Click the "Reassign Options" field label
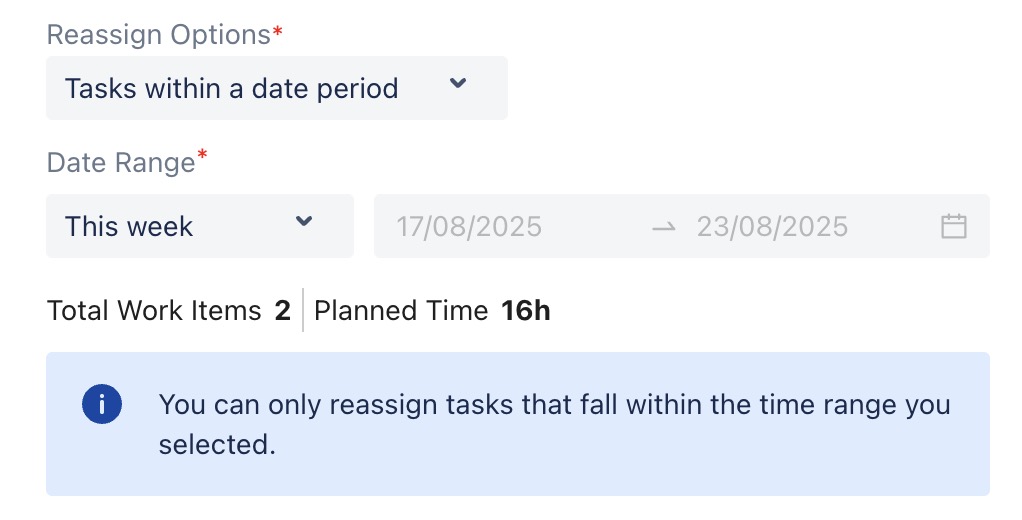The image size is (1022, 520). pyautogui.click(x=158, y=35)
